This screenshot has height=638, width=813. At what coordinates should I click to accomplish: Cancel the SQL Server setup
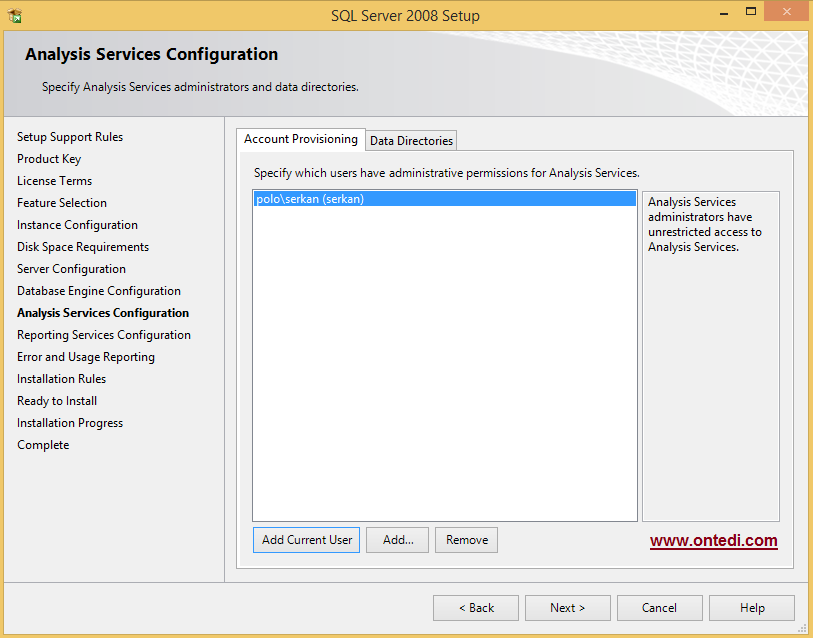coord(660,608)
